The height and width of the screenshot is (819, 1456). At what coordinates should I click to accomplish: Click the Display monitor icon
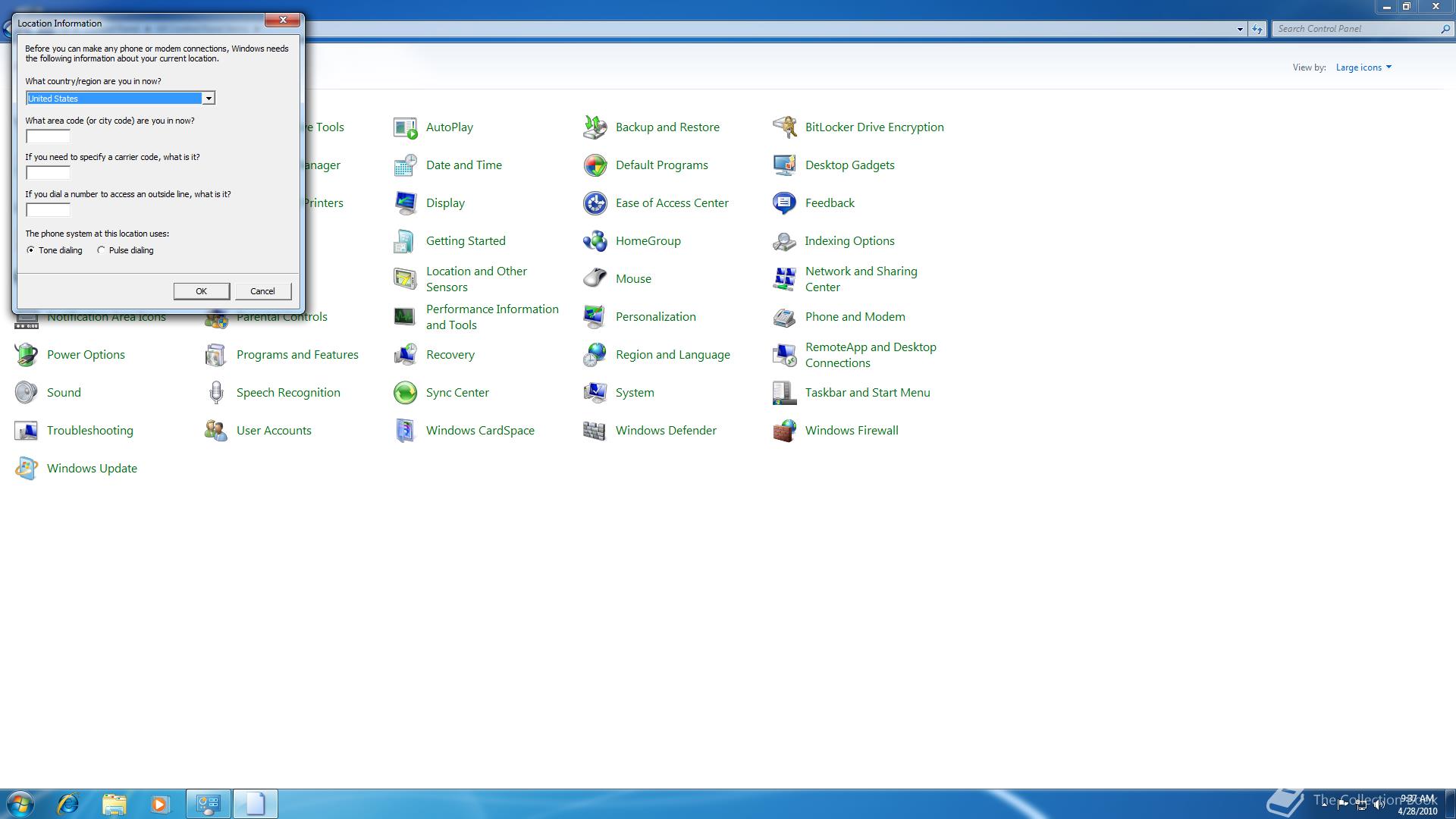coord(406,203)
